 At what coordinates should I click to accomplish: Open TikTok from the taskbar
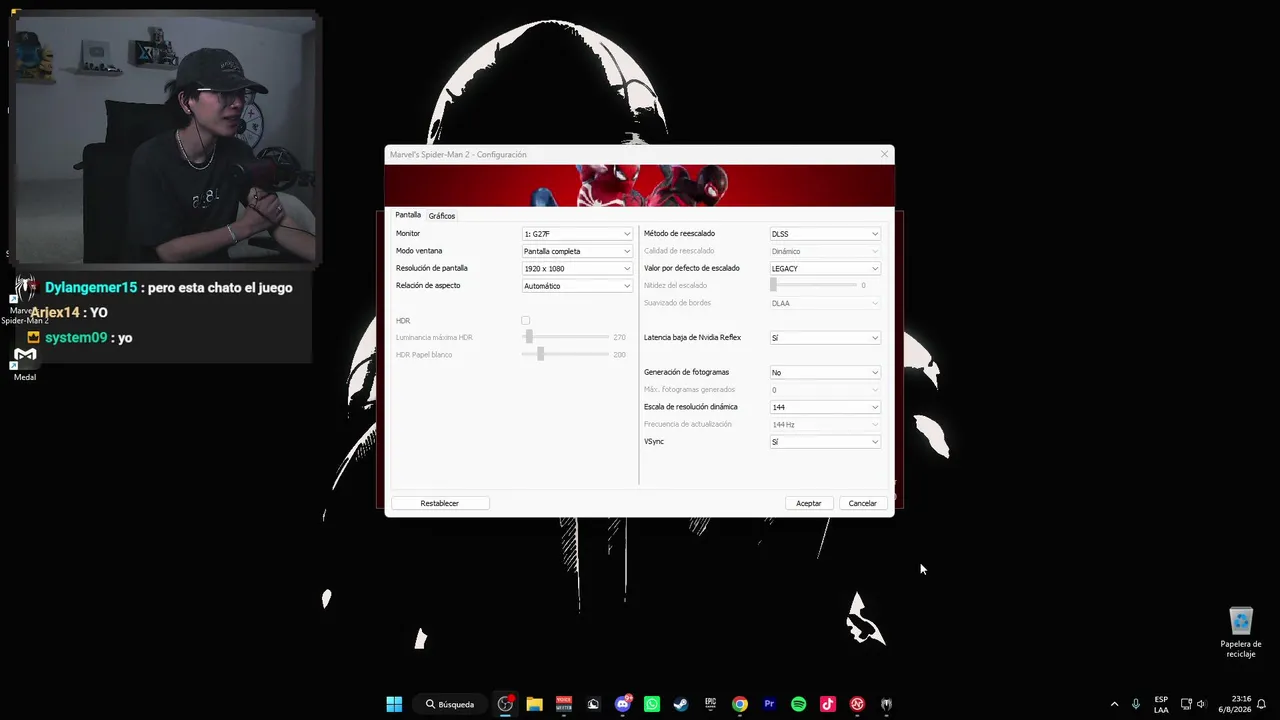tap(828, 704)
